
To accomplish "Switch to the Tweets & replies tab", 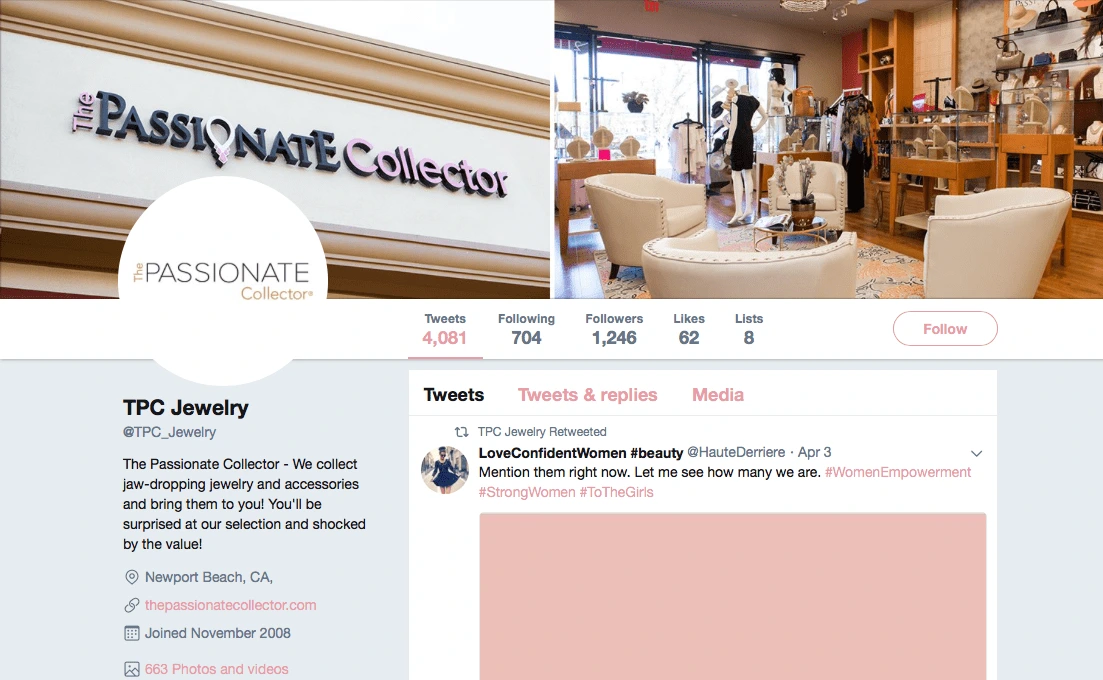I will tap(587, 395).
